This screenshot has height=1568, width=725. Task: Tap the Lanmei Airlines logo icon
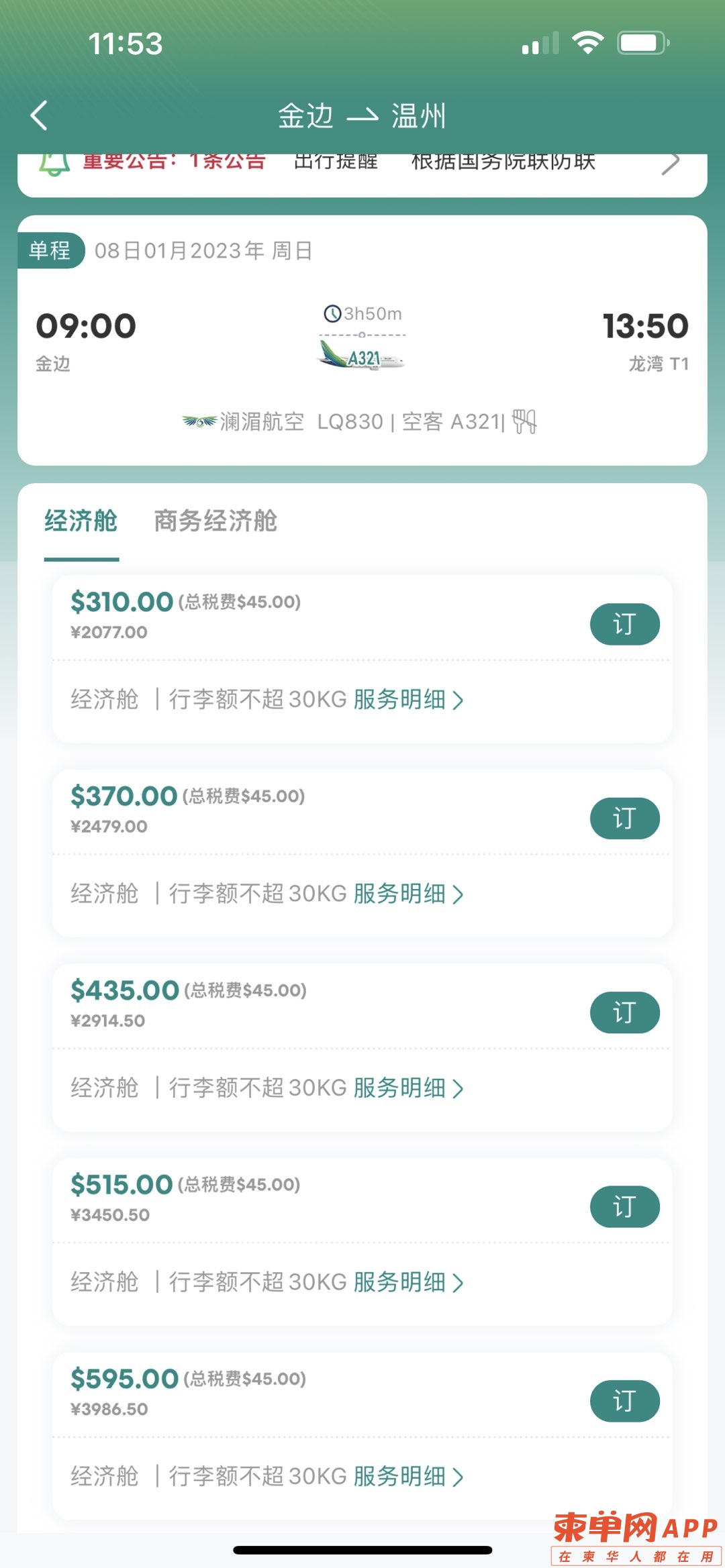[199, 422]
